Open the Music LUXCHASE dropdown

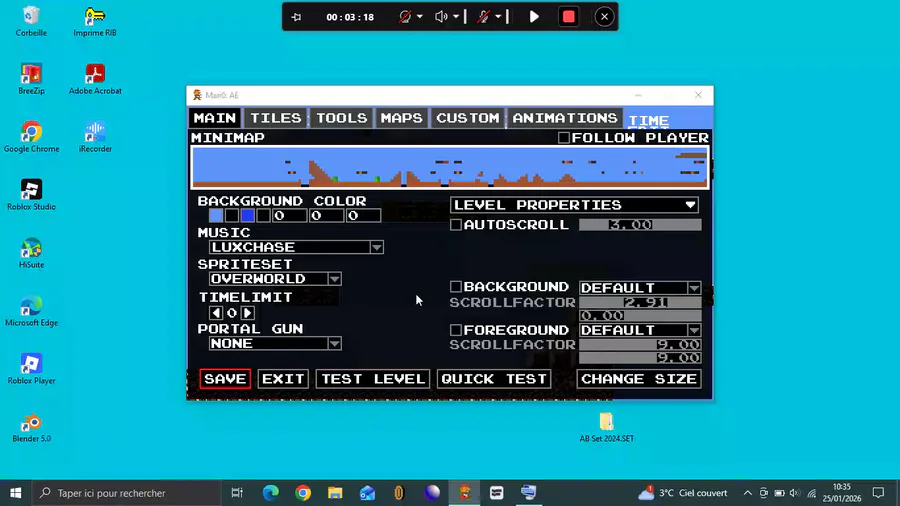(297, 247)
